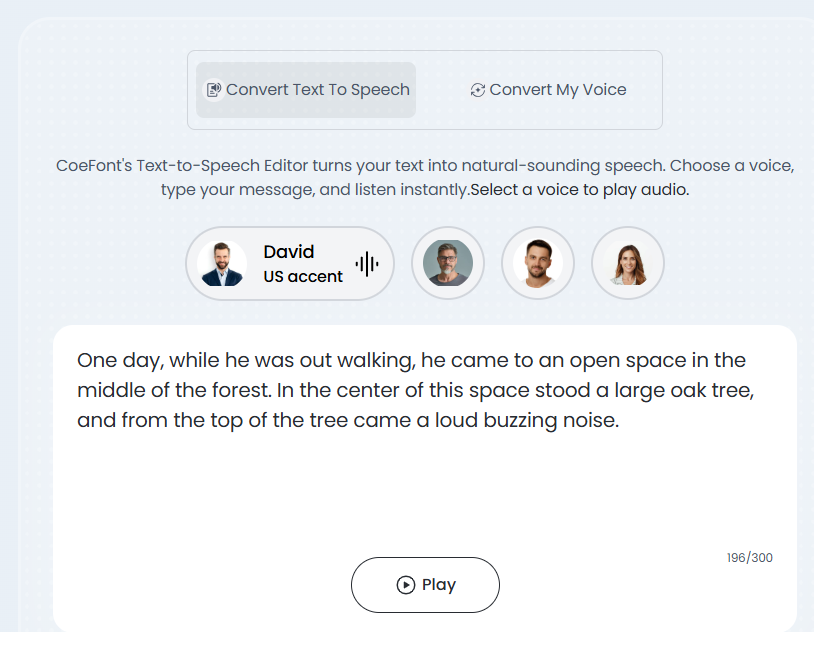Select the woman's voice avatar

point(628,264)
